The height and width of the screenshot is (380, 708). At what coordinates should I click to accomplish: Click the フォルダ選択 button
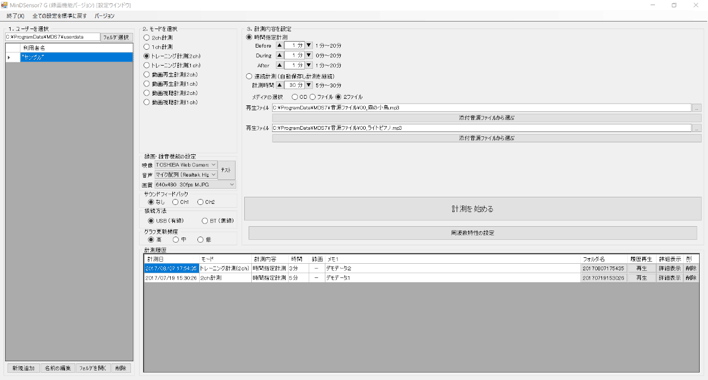[116, 37]
